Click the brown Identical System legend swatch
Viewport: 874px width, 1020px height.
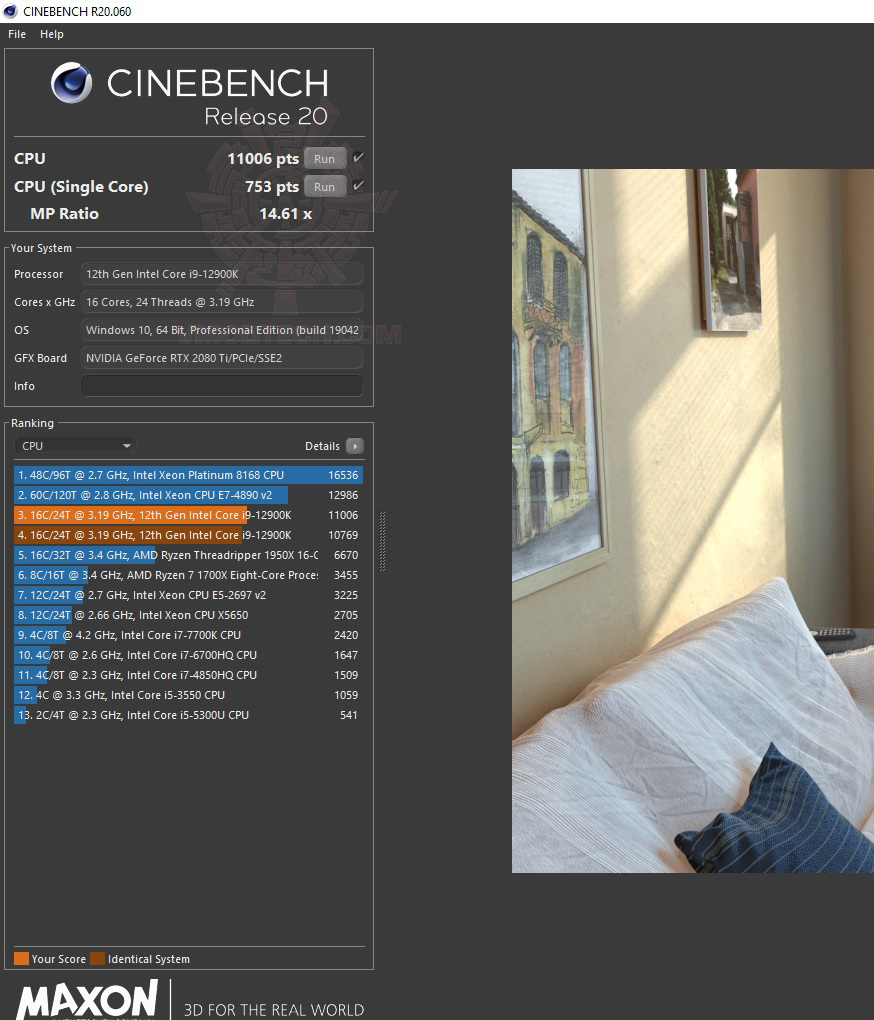pyautogui.click(x=98, y=959)
